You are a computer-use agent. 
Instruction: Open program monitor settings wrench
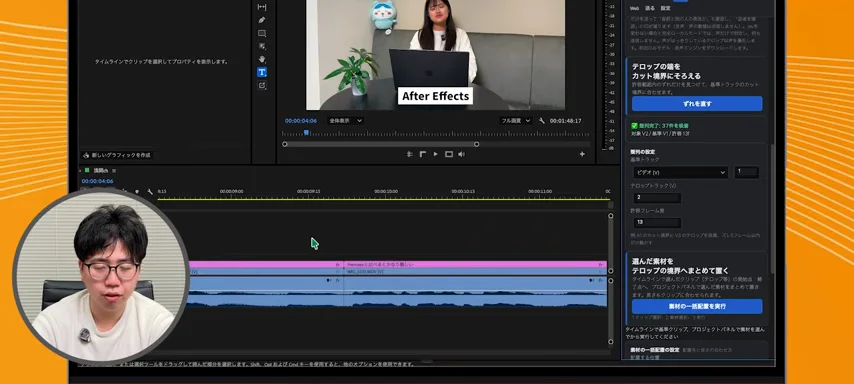tap(542, 121)
